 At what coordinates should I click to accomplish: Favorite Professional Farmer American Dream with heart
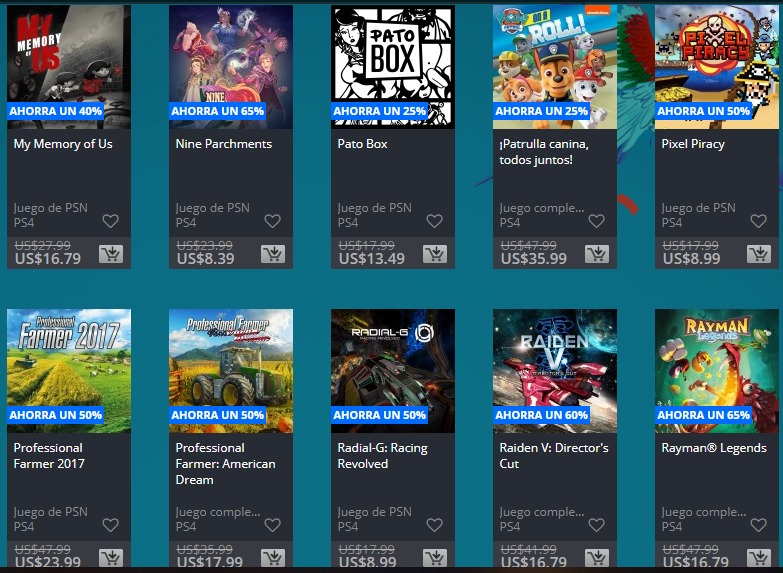tap(272, 525)
